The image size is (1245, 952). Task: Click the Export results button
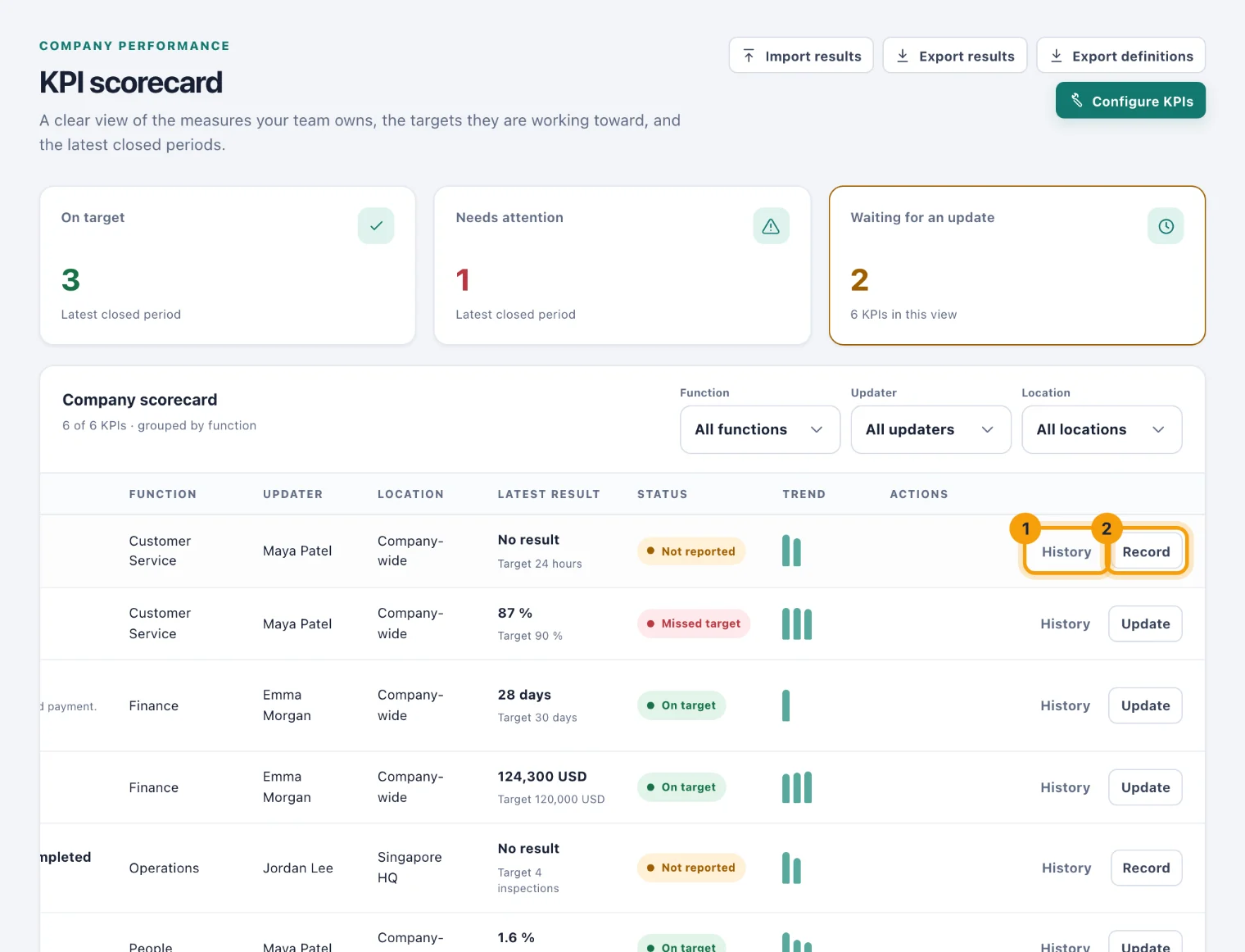[955, 56]
